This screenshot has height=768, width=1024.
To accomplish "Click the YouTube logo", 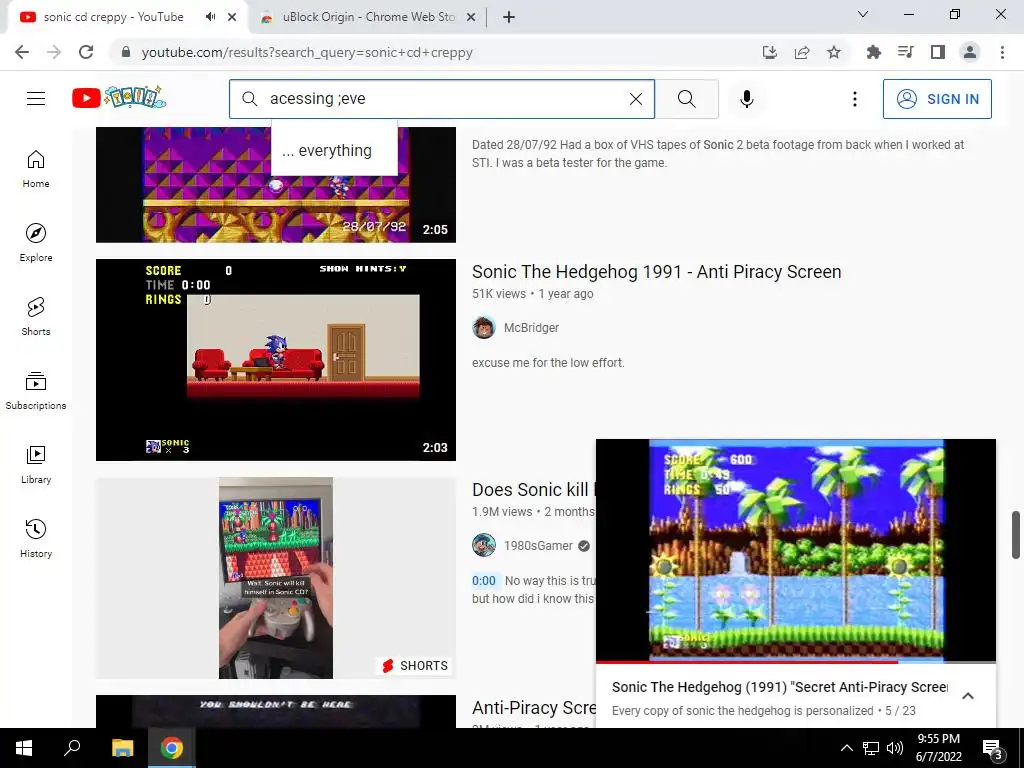I will (x=119, y=98).
